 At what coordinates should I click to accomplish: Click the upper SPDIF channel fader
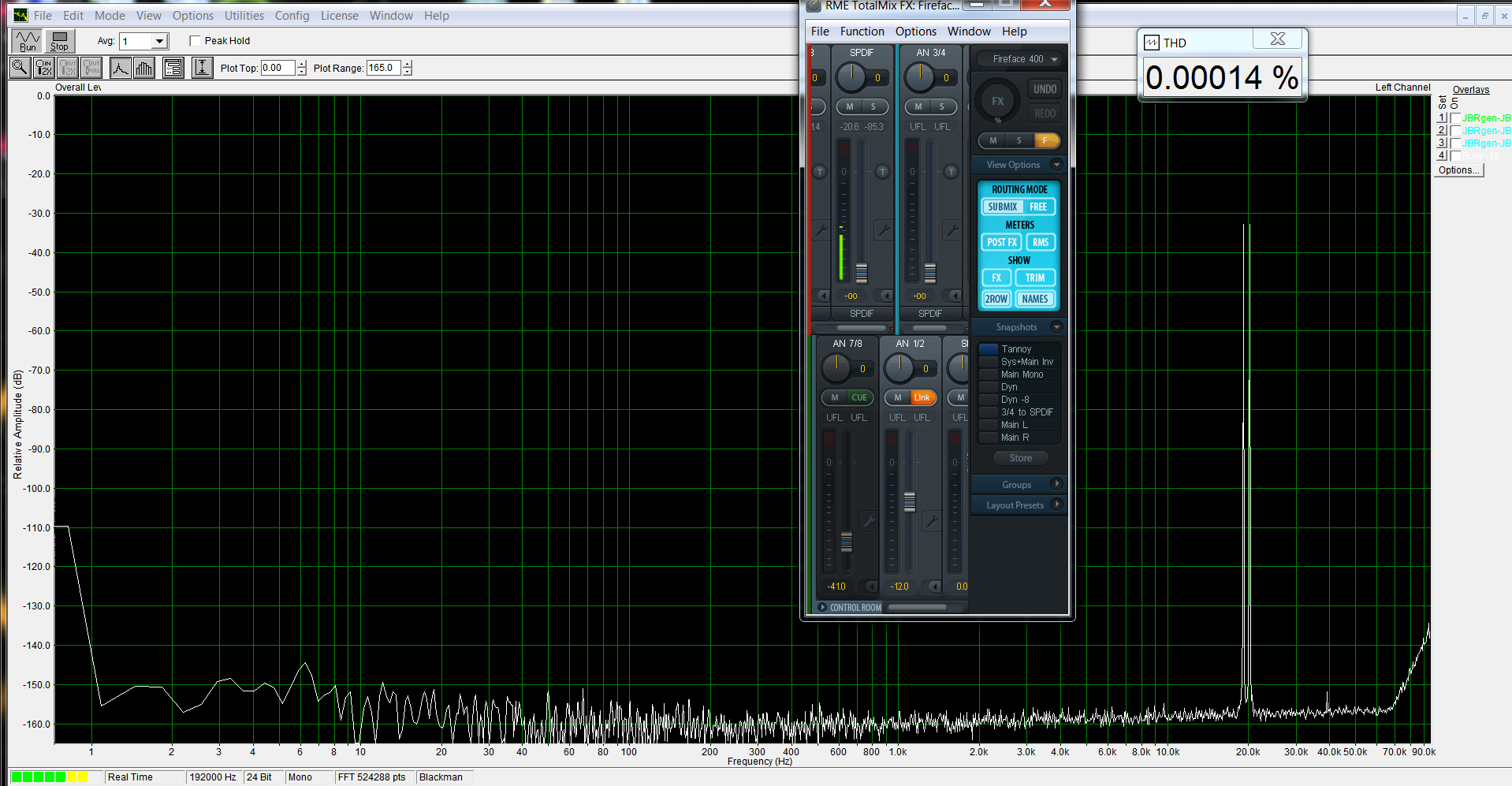862,273
